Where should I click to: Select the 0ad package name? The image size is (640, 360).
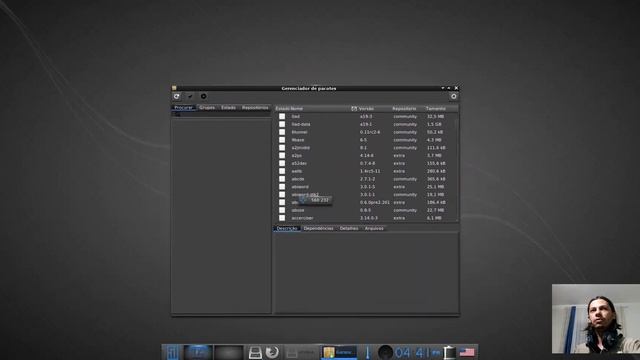pyautogui.click(x=296, y=117)
